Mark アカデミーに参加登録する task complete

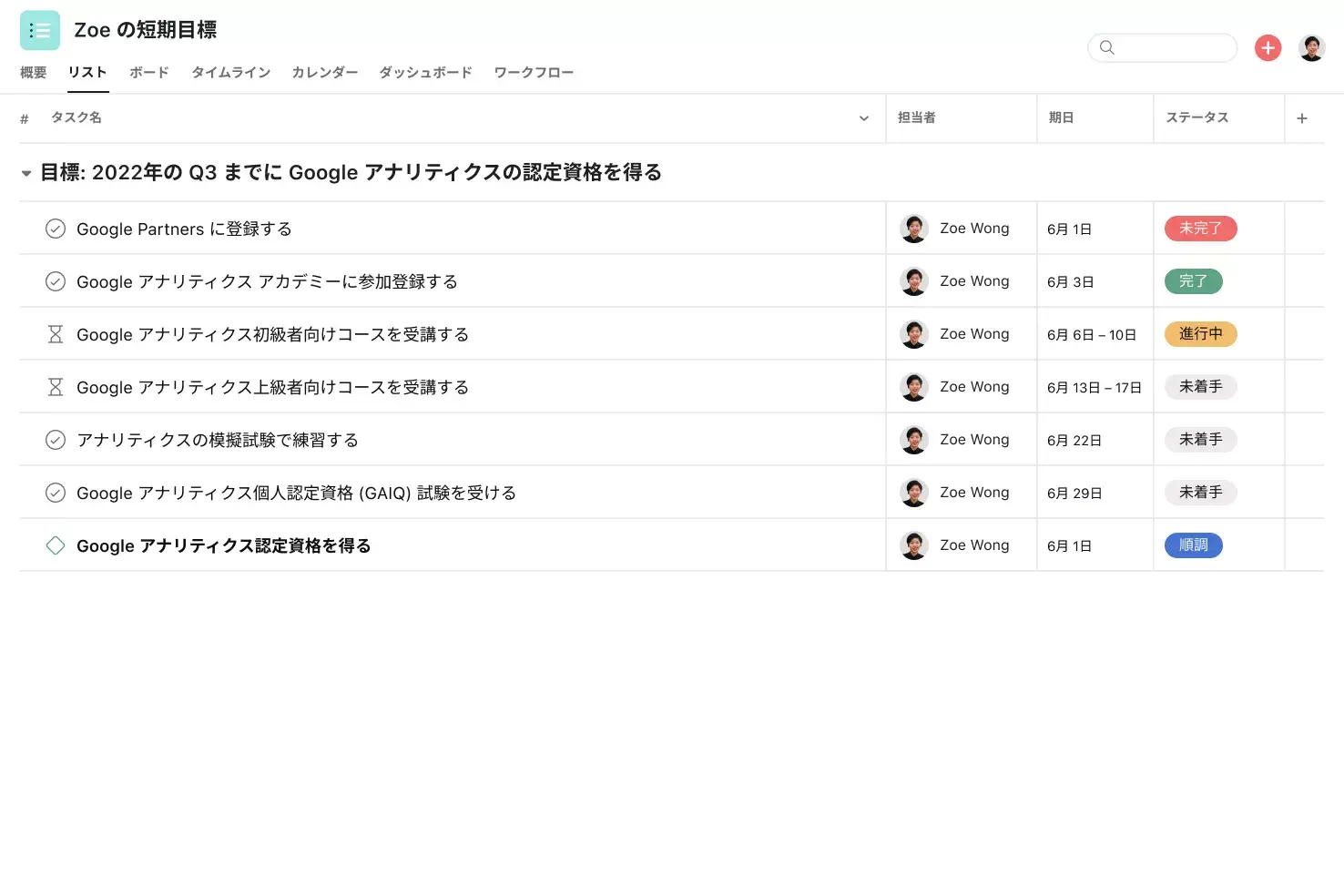tap(56, 281)
